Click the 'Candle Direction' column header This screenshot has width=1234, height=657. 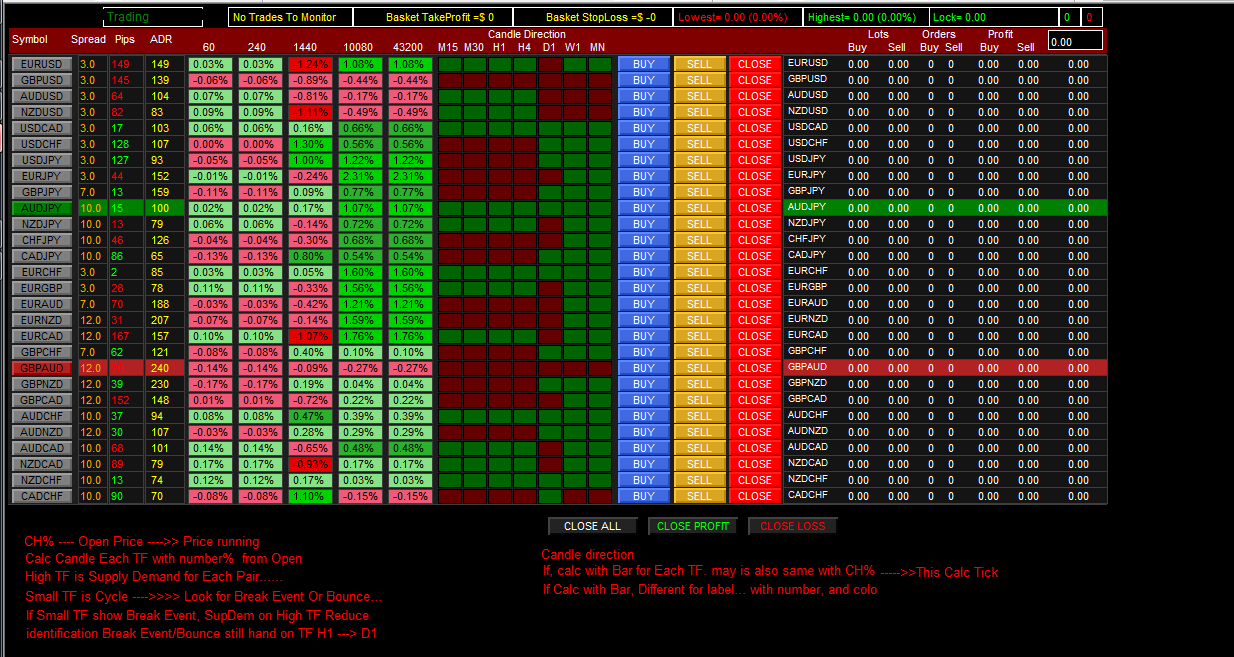coord(526,35)
